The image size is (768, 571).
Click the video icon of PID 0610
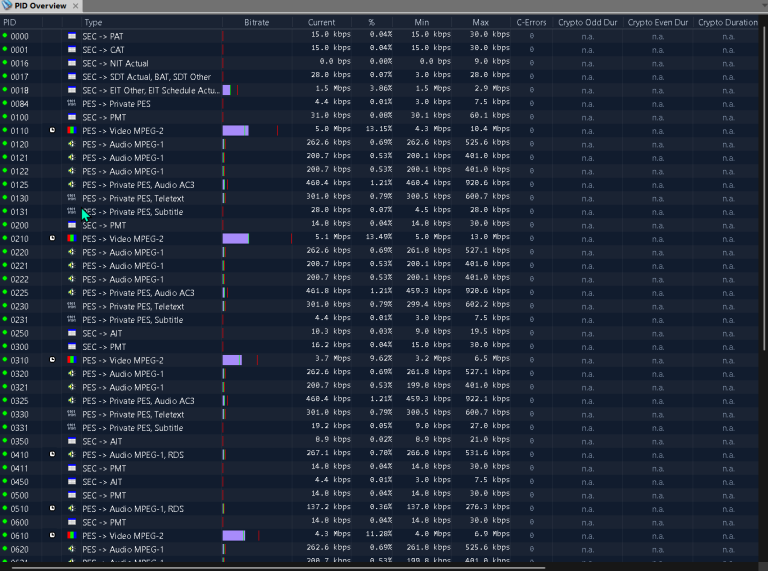point(72,535)
